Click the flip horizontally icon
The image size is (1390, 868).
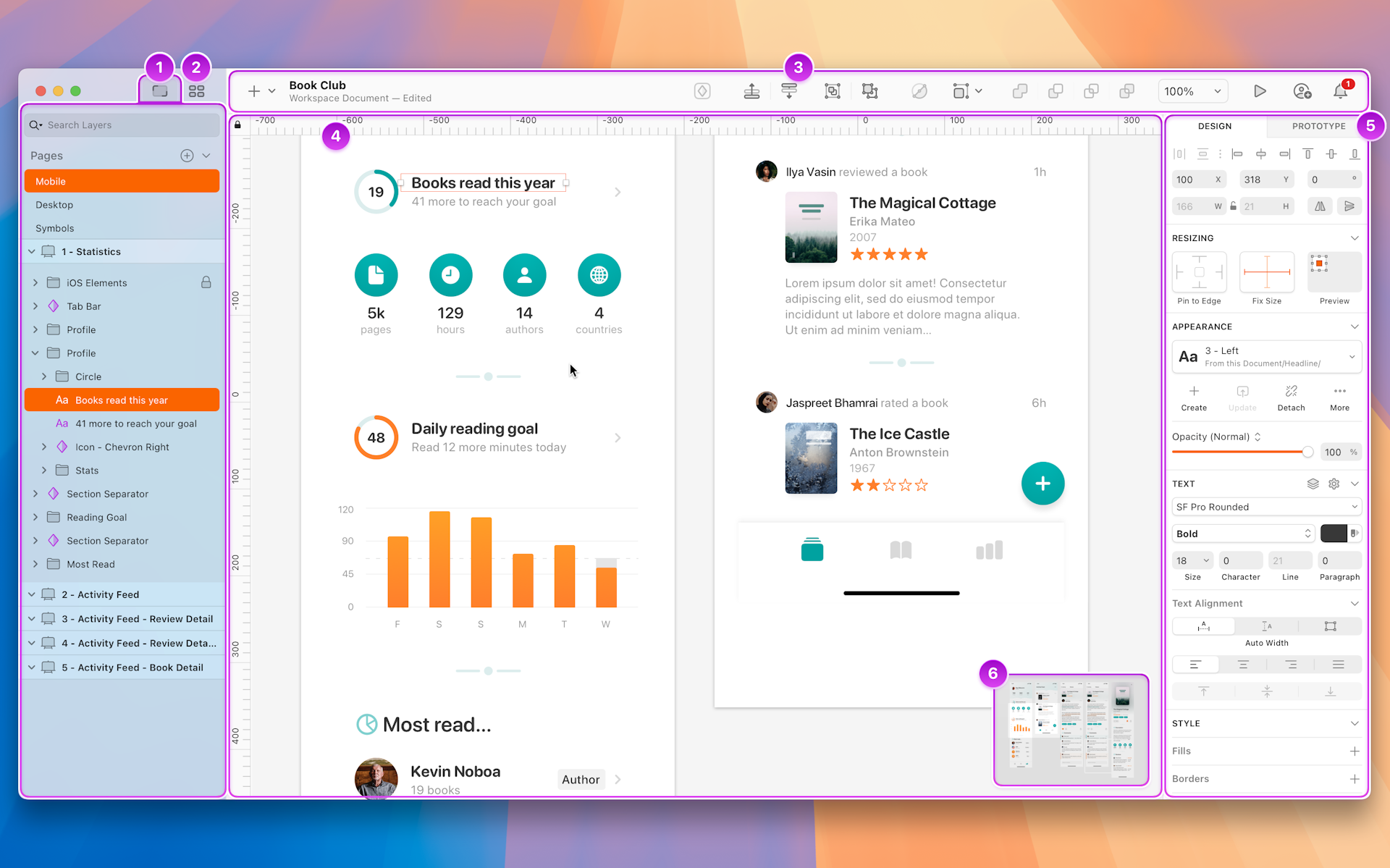coord(1320,206)
